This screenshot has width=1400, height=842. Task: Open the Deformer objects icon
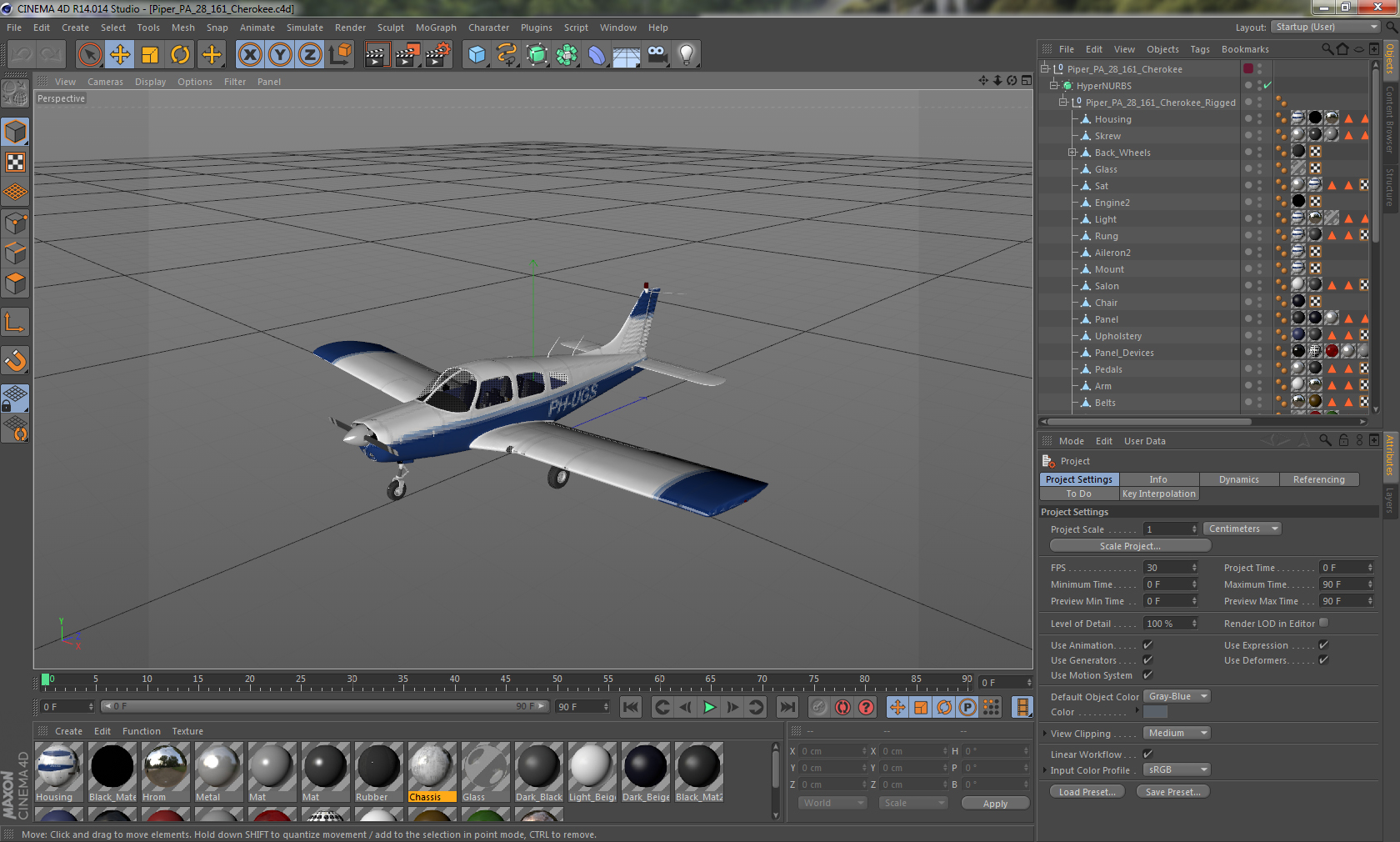point(597,55)
